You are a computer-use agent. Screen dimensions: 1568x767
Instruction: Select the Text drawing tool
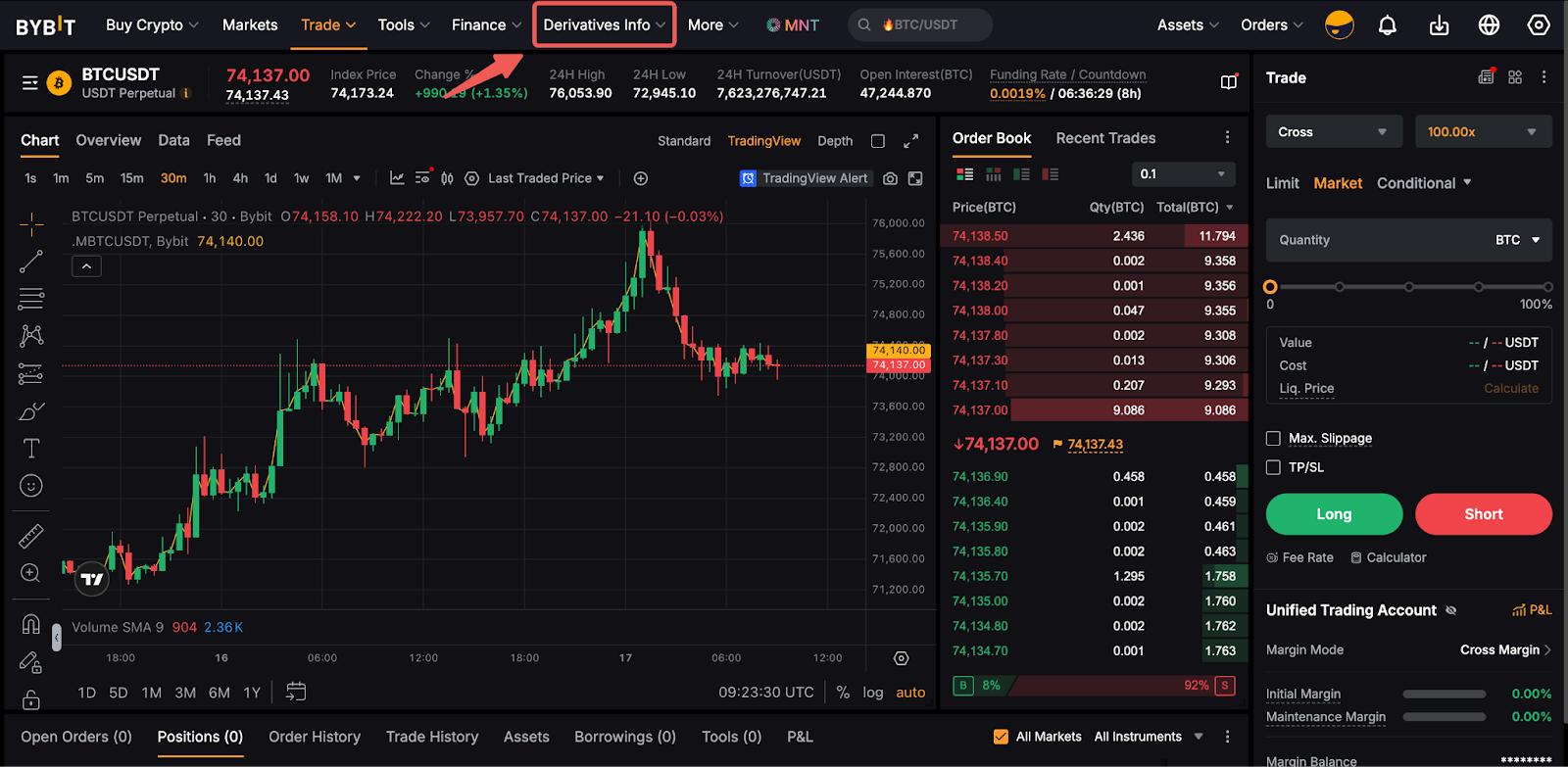[x=31, y=449]
